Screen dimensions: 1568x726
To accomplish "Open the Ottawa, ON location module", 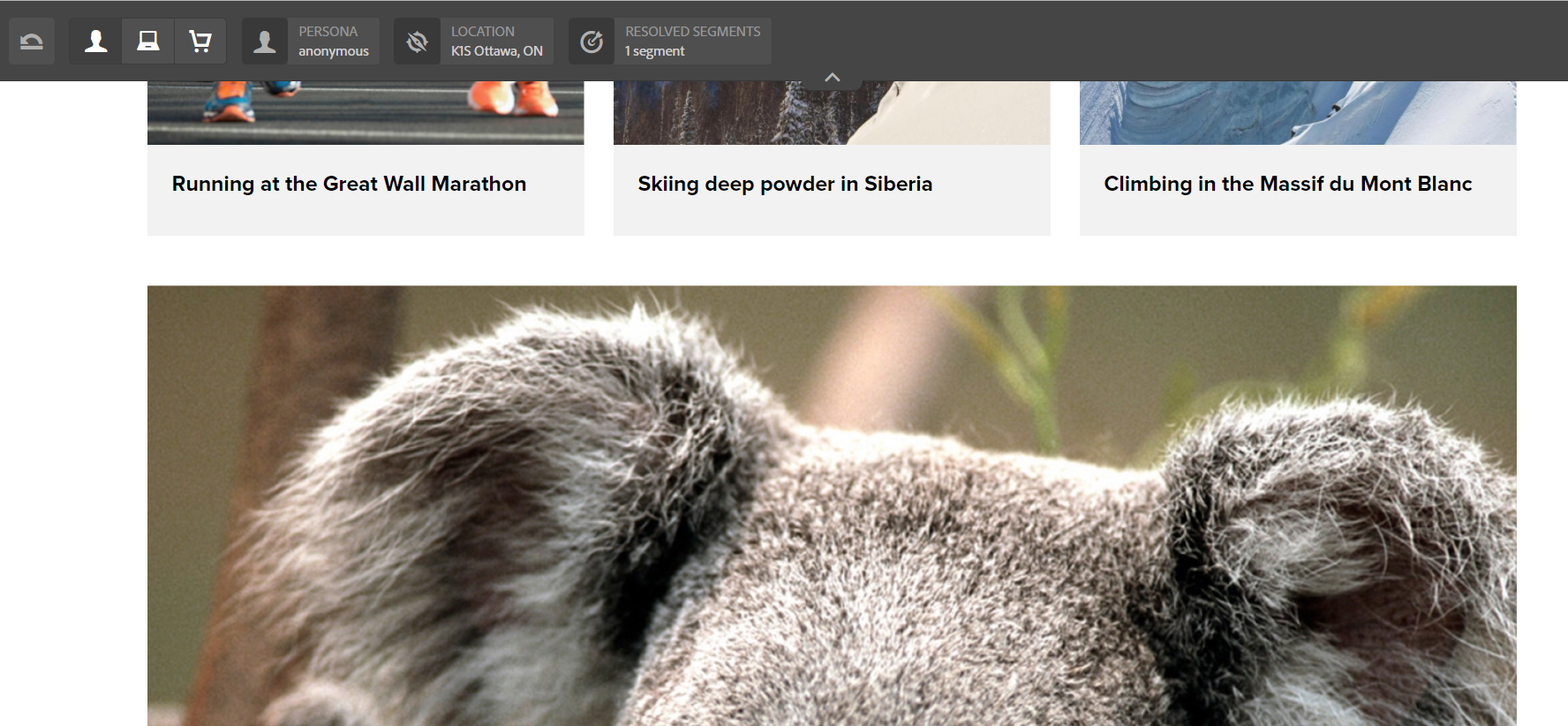I will pos(474,42).
